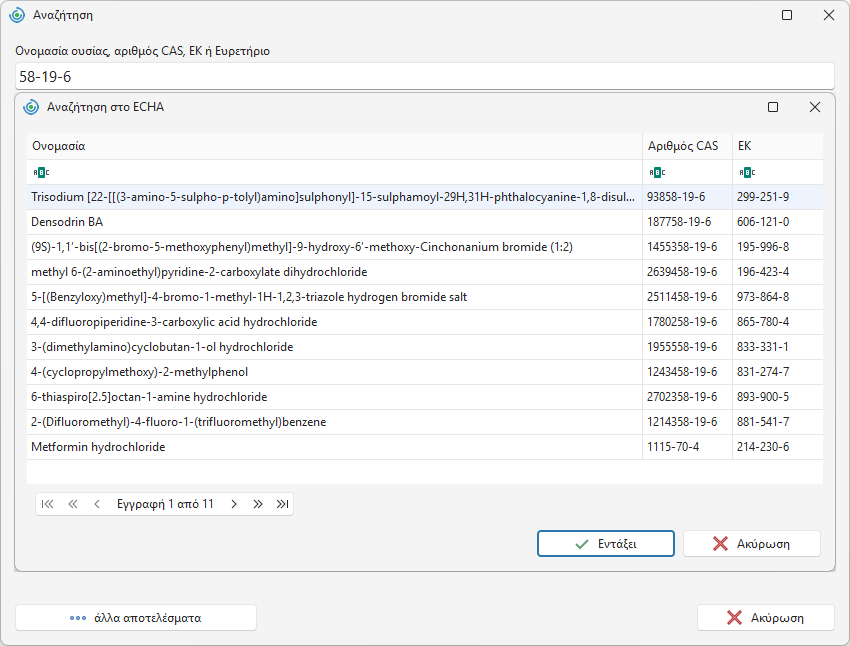This screenshot has width=850, height=646.
Task: Select the Densodrin BA row
Action: pyautogui.click(x=425, y=222)
